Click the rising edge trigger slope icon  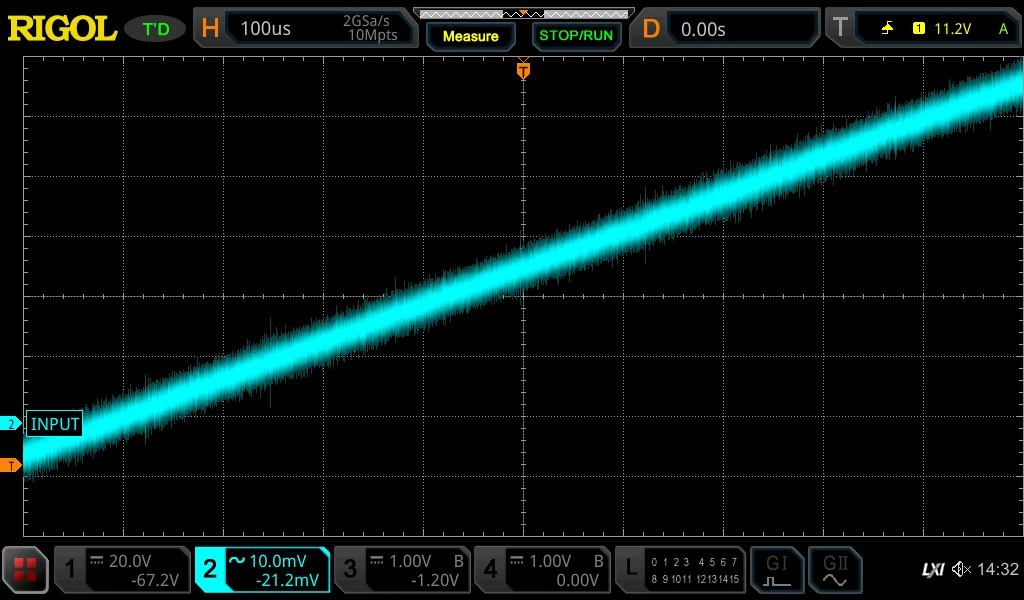[887, 29]
